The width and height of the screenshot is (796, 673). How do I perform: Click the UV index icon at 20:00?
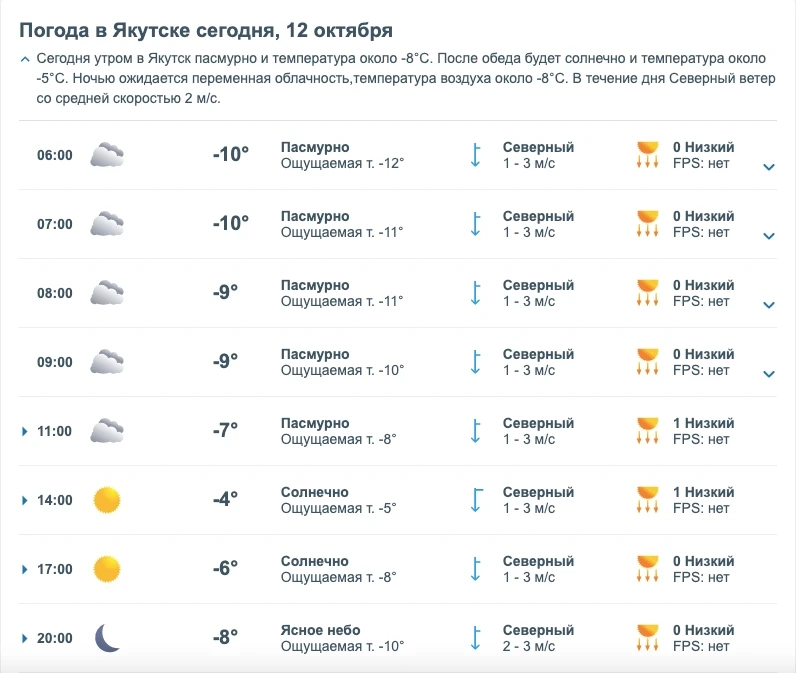tap(647, 638)
